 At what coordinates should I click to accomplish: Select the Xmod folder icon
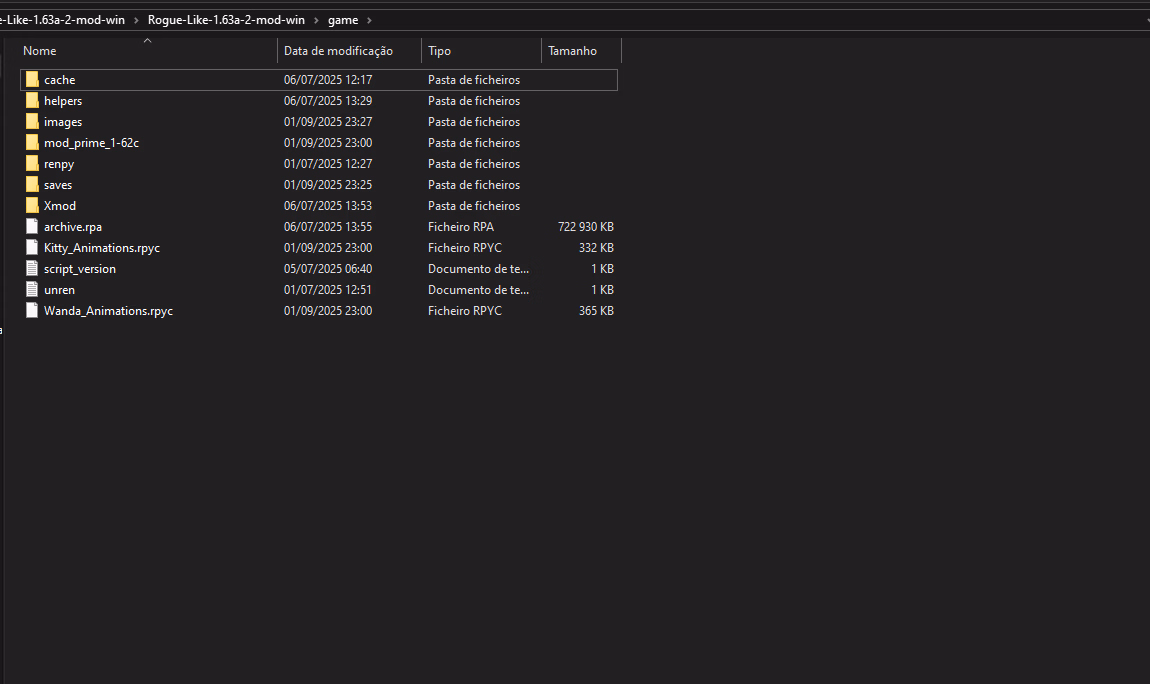[32, 206]
